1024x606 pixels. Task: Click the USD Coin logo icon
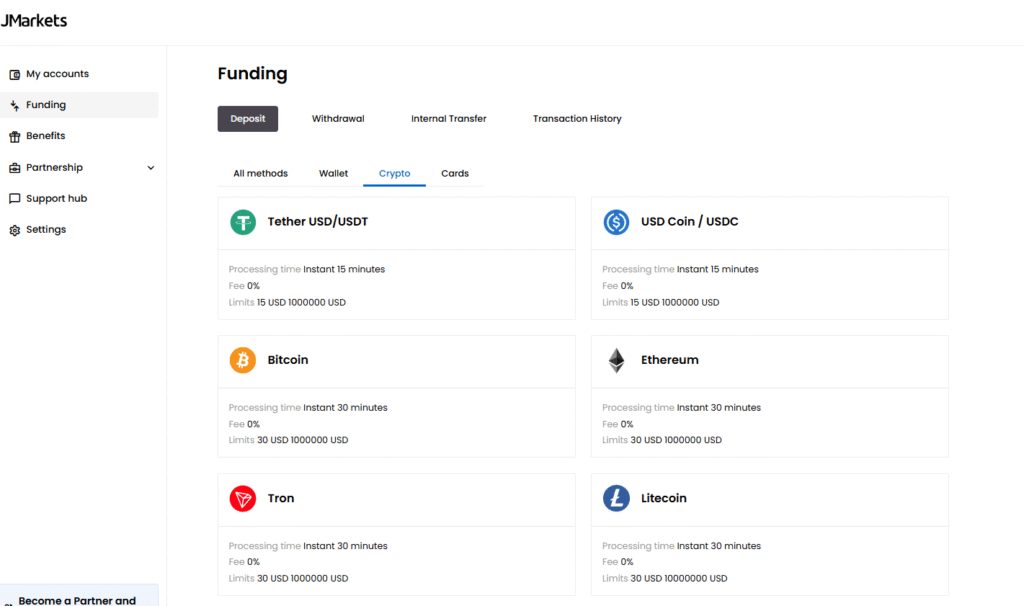616,222
